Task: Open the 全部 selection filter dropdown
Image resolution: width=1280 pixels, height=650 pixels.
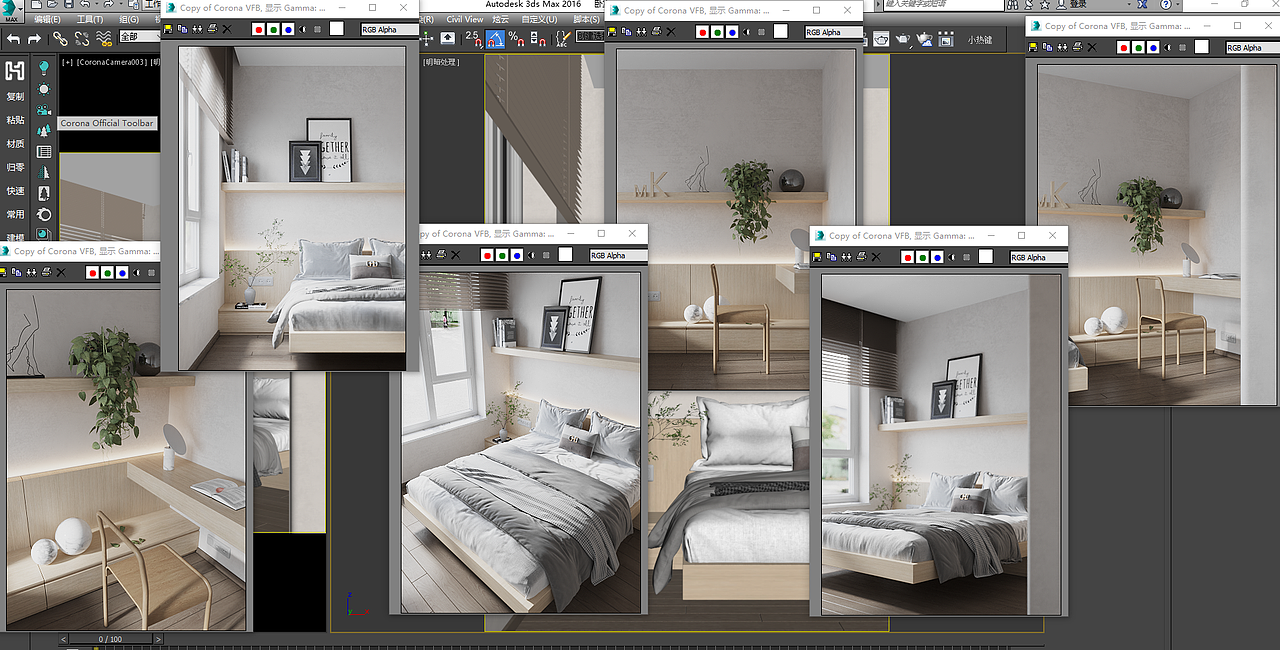Action: coord(138,37)
